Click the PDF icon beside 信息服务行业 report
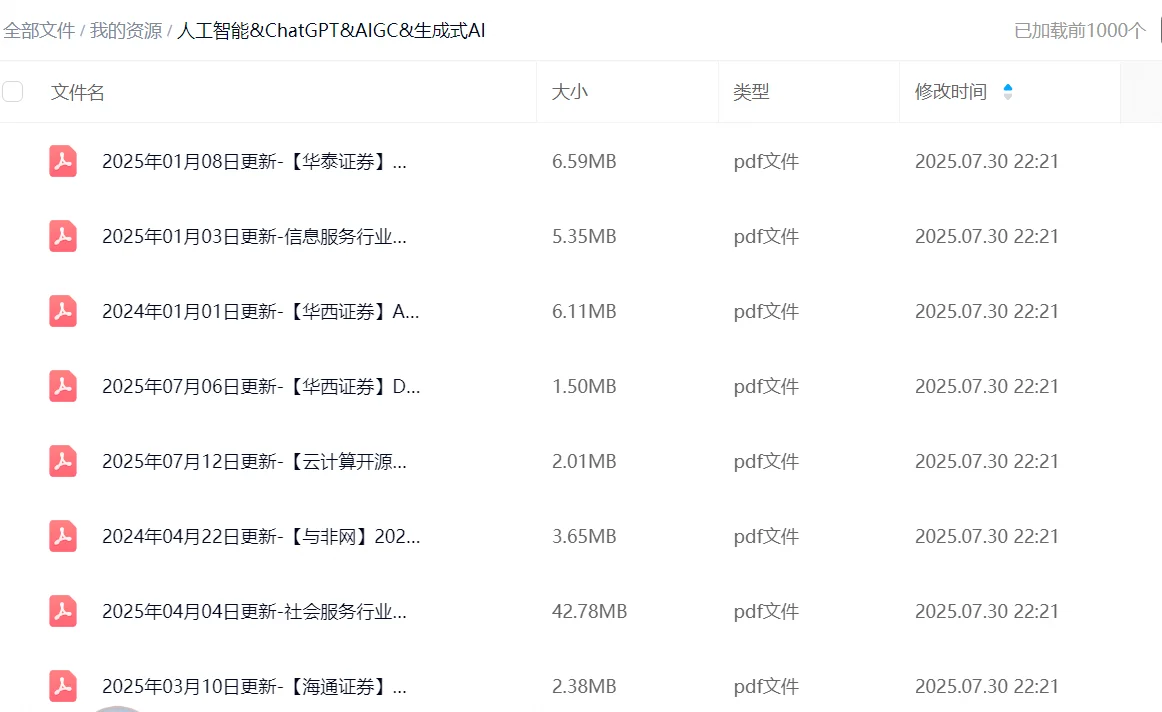This screenshot has height=712, width=1162. point(62,236)
